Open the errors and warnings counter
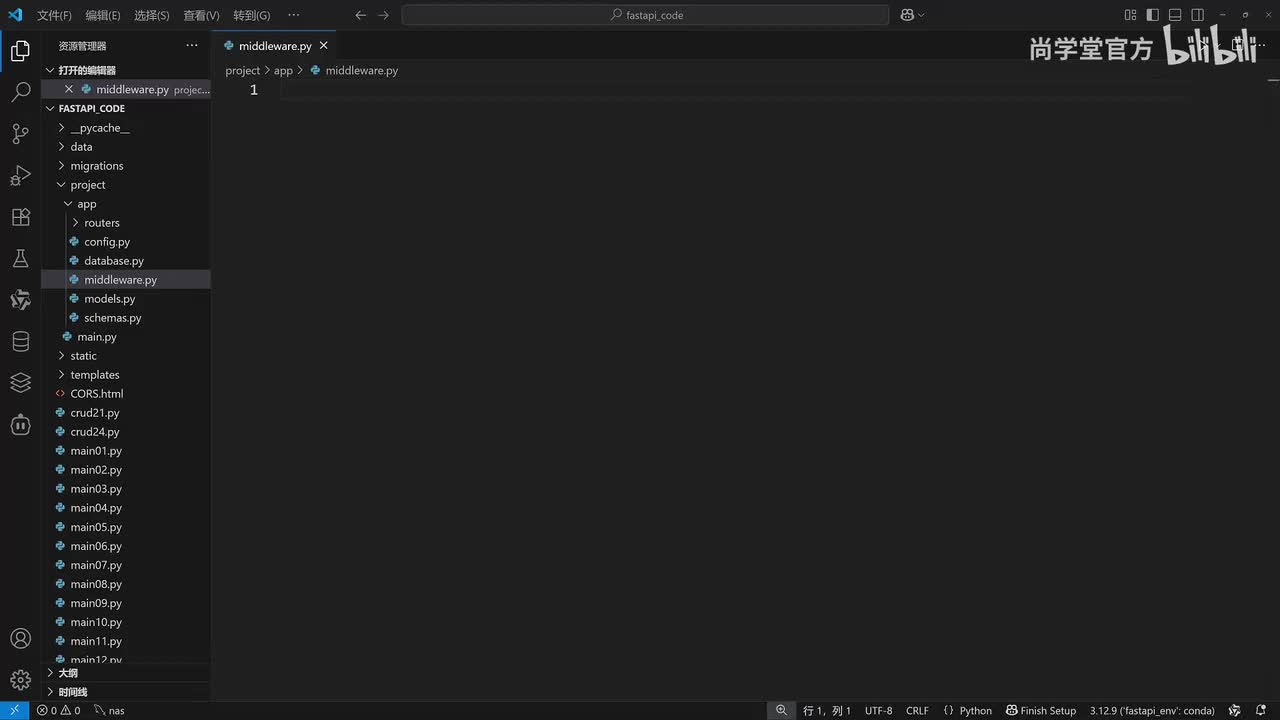The width and height of the screenshot is (1280, 720). pyautogui.click(x=58, y=710)
